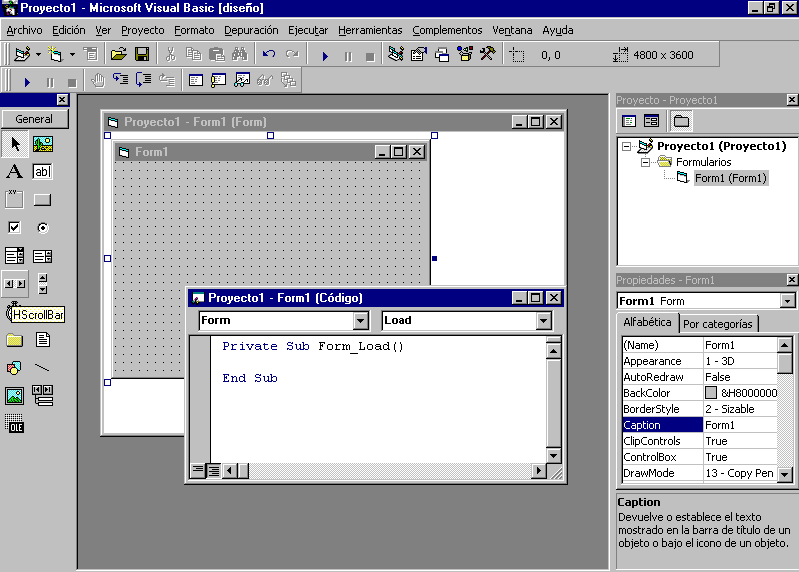Click the Find binoculars icon

click(239, 54)
